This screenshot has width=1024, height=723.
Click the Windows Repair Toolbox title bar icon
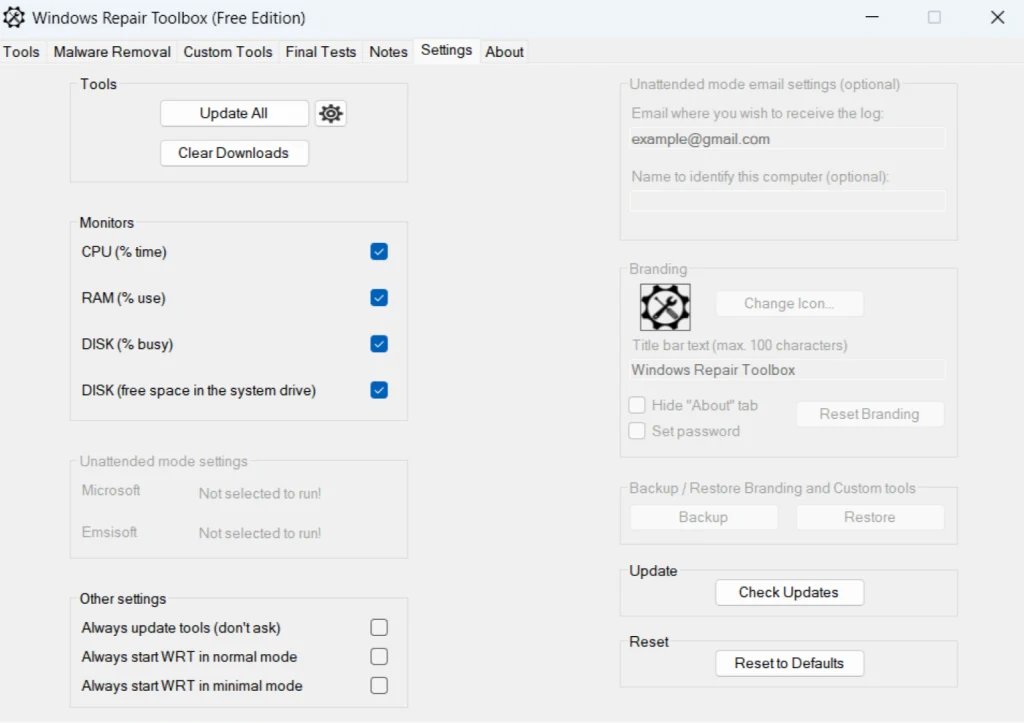(13, 17)
